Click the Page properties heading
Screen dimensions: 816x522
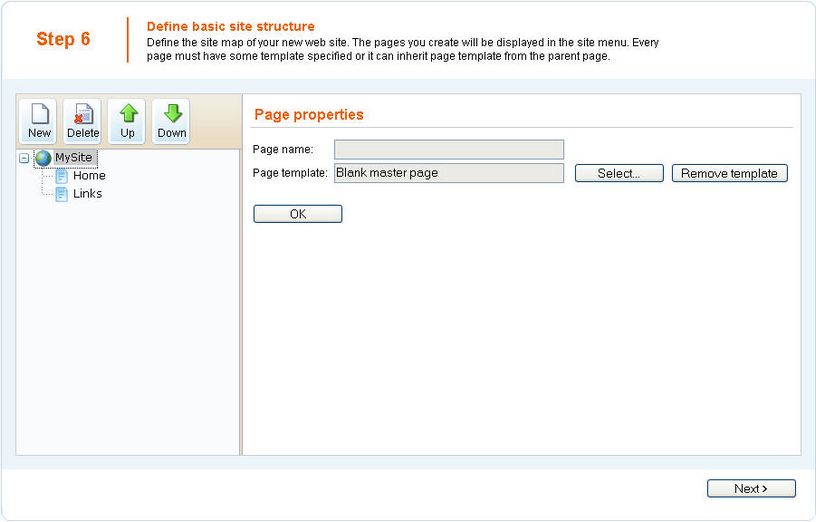point(309,114)
